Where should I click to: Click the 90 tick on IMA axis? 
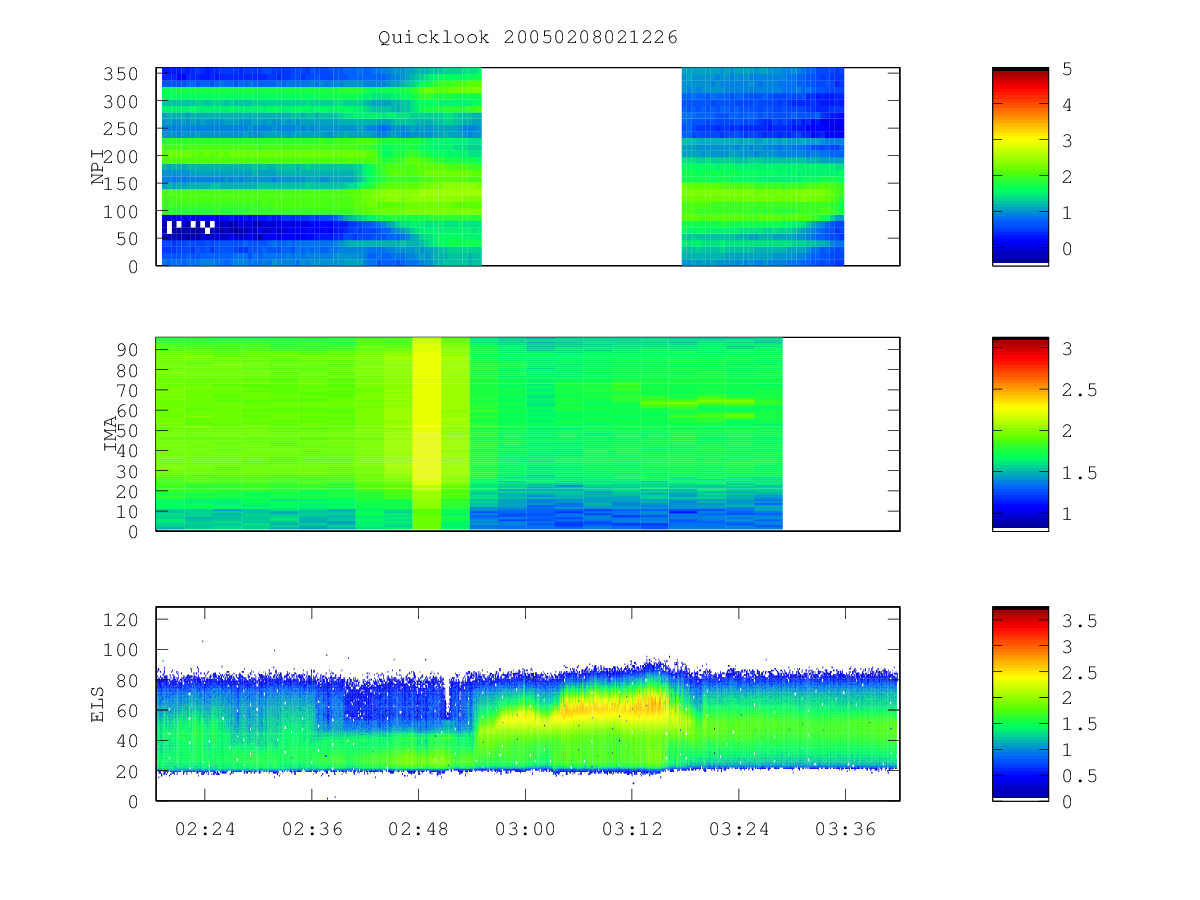coord(130,349)
